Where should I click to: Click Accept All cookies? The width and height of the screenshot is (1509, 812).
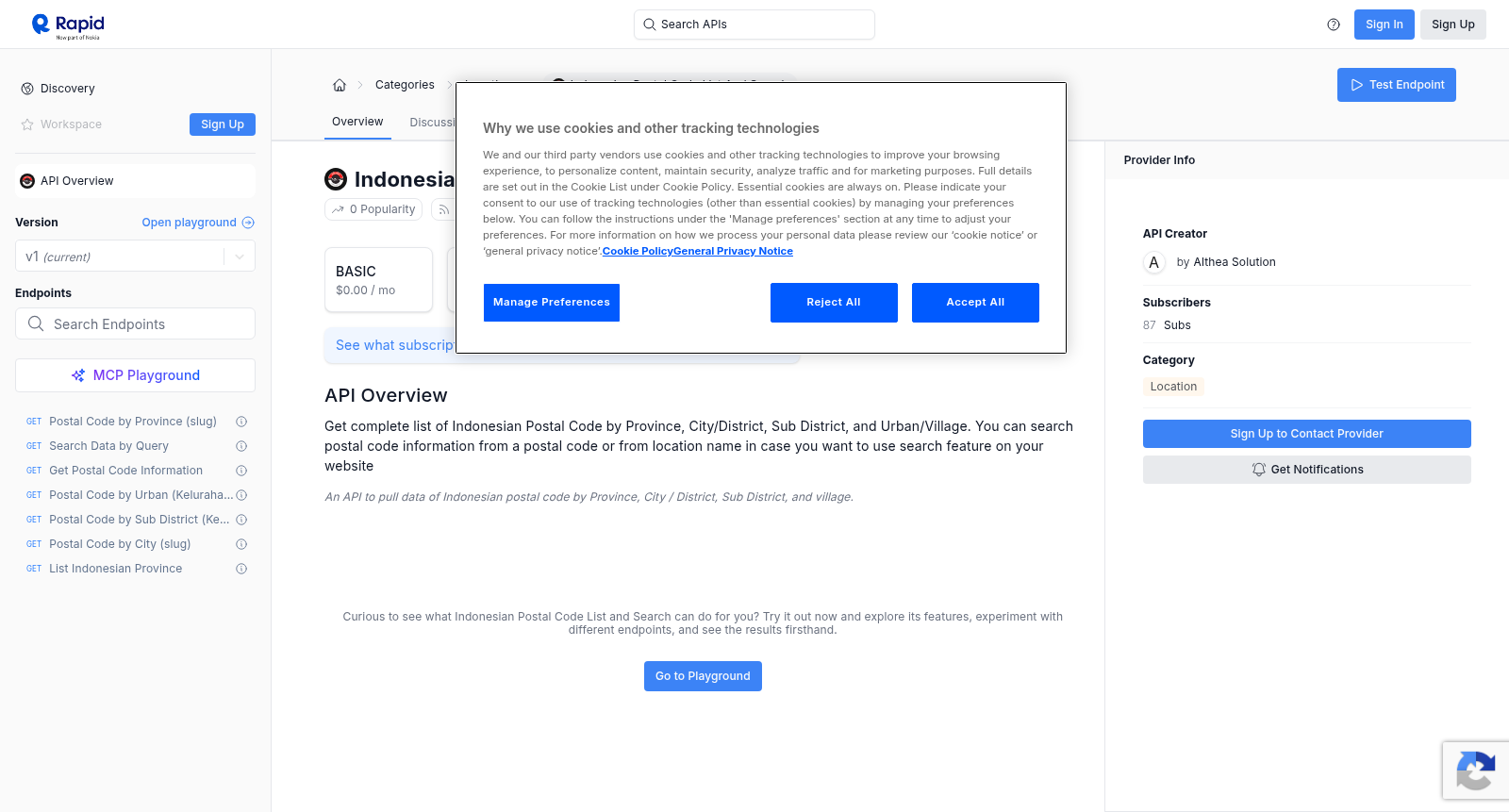coord(975,303)
